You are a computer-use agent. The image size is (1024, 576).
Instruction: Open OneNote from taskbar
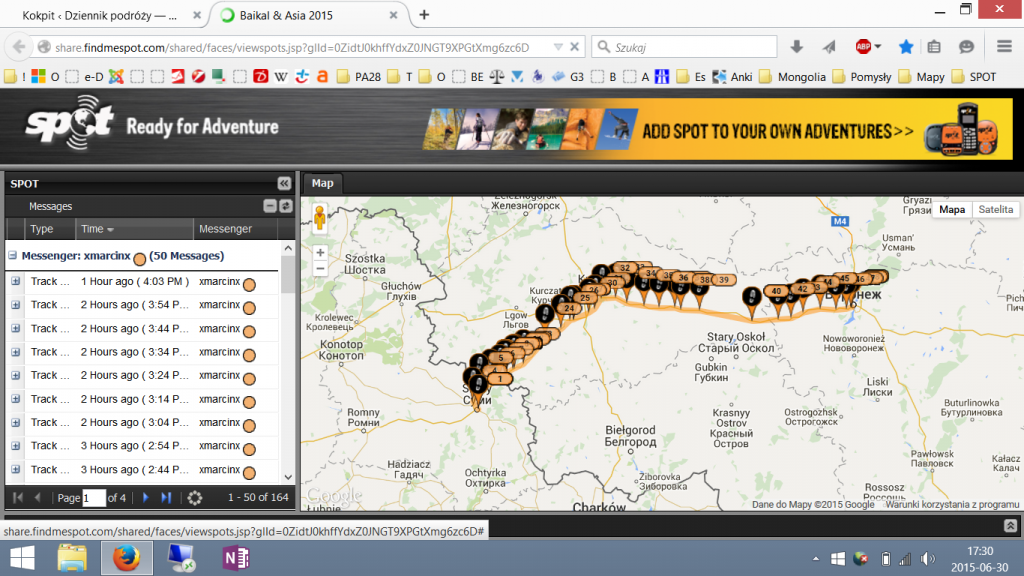point(236,558)
